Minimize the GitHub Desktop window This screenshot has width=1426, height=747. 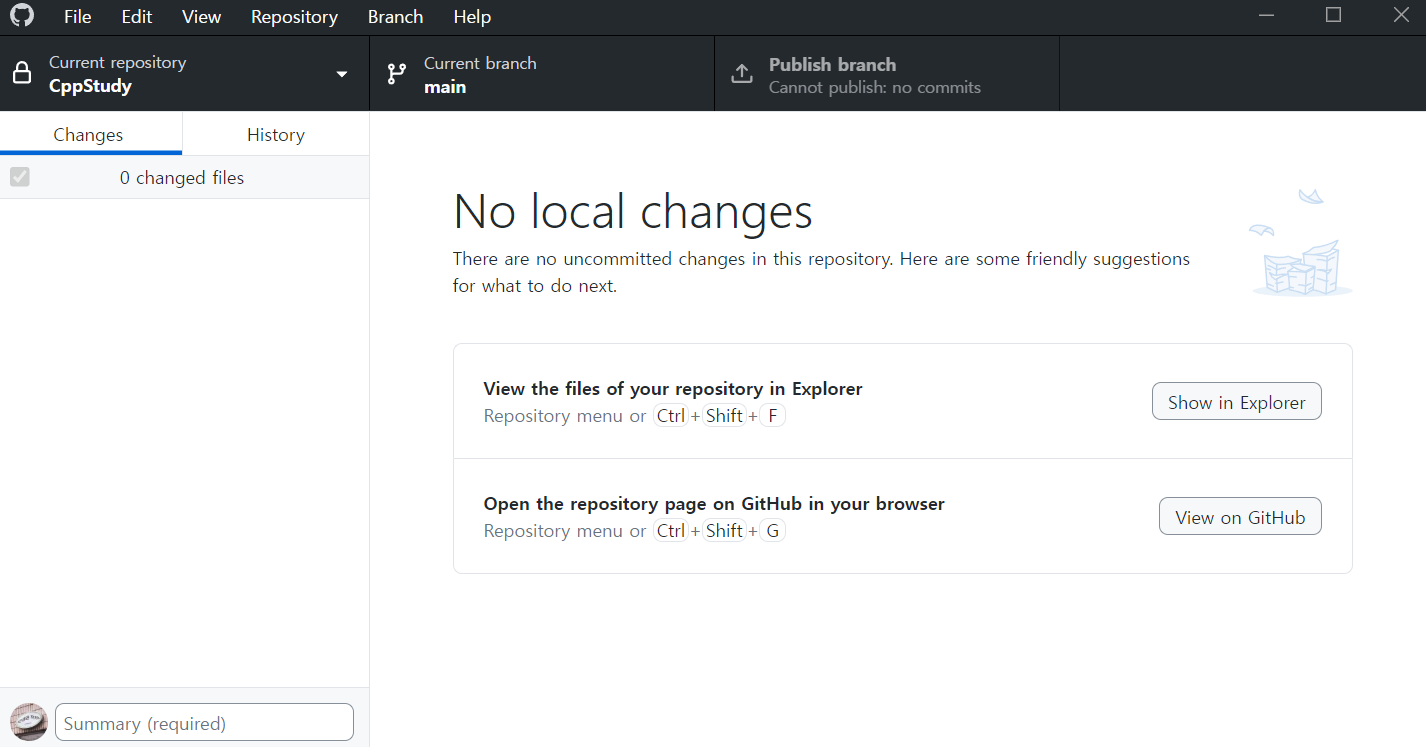pos(1267,16)
